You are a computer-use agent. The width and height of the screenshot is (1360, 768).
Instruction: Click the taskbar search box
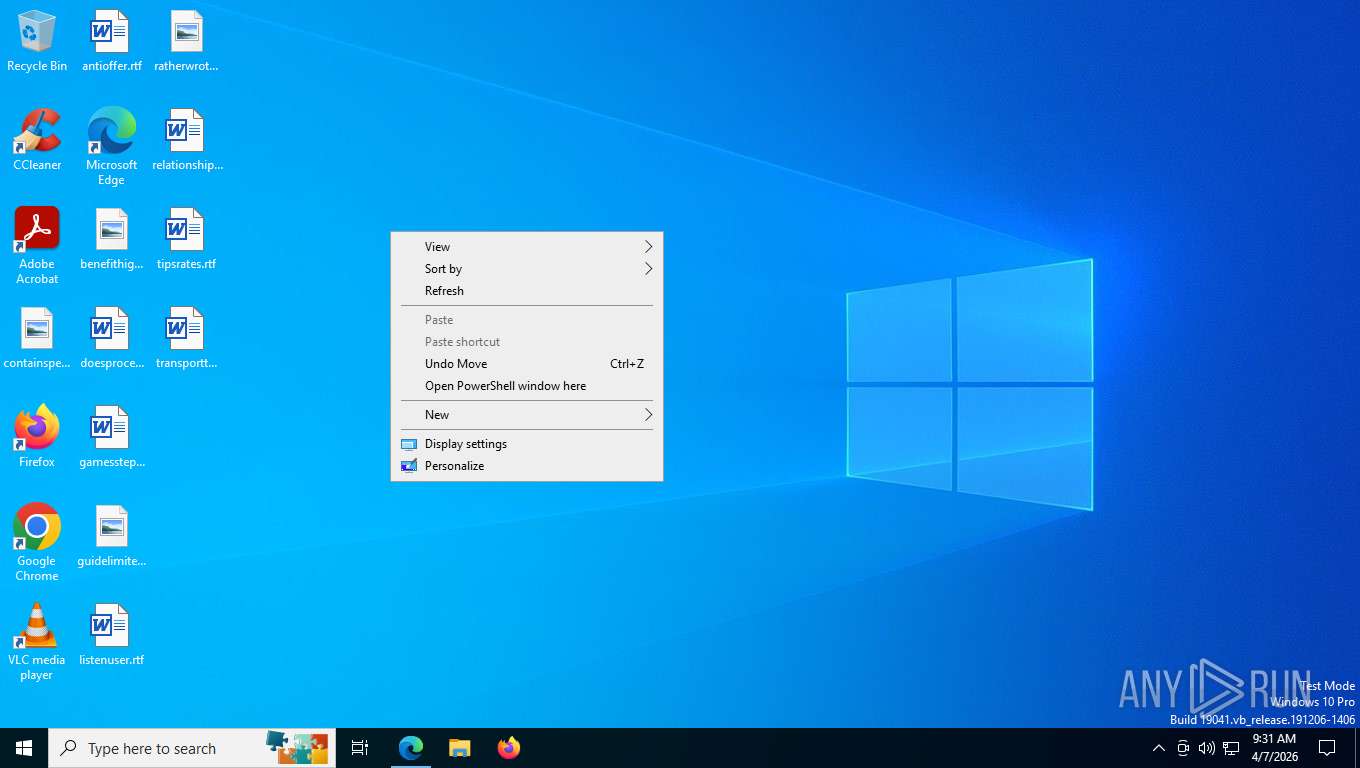coord(192,748)
